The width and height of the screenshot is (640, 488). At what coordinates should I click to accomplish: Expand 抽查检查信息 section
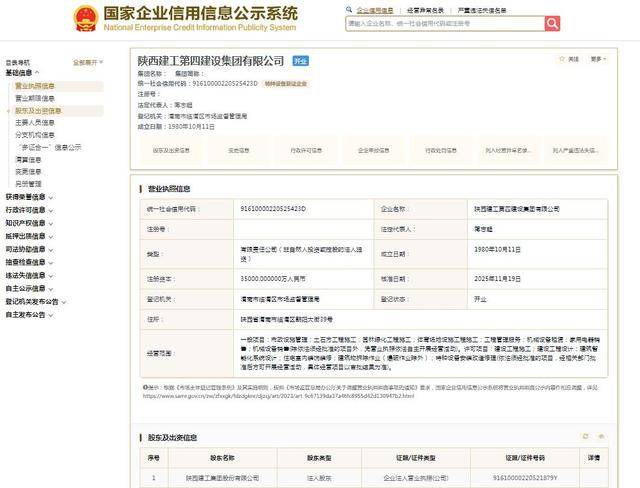pyautogui.click(x=29, y=262)
